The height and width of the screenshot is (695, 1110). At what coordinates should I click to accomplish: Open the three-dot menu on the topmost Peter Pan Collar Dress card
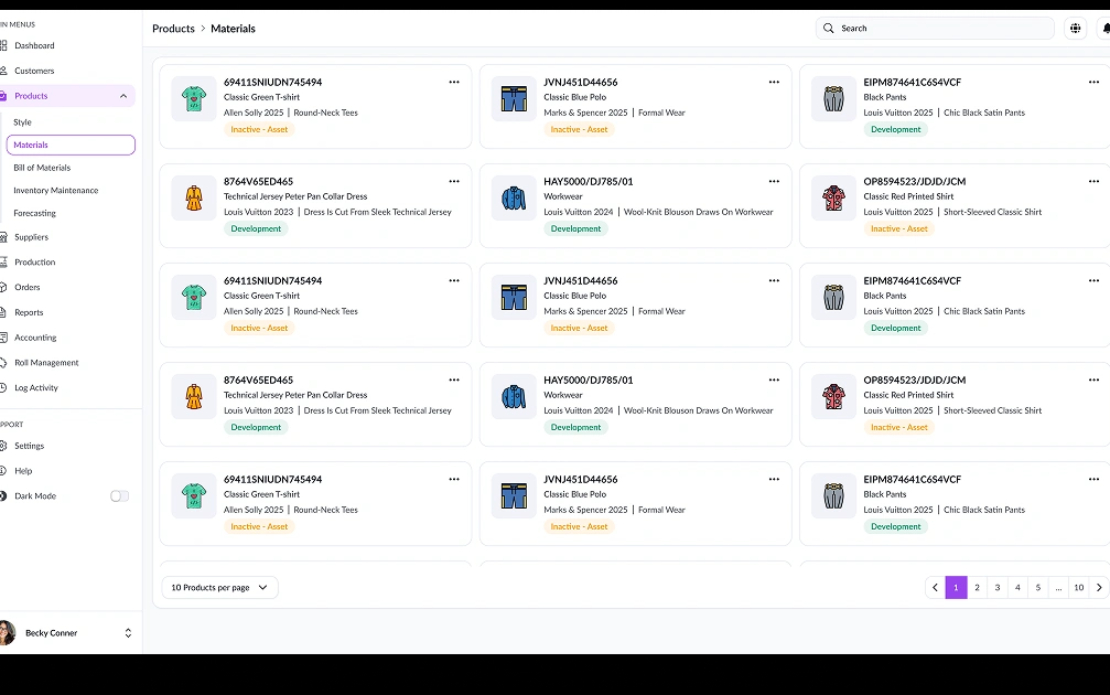click(x=454, y=181)
